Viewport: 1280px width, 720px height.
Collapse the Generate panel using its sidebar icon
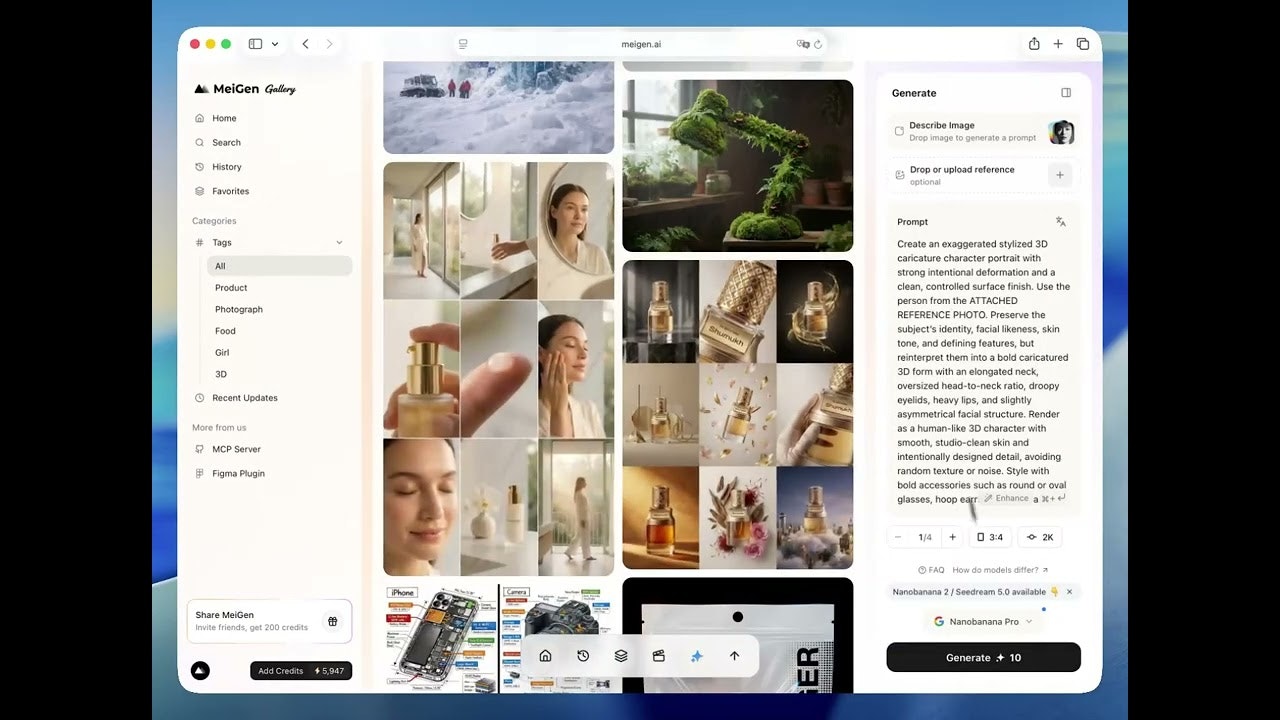1066,93
